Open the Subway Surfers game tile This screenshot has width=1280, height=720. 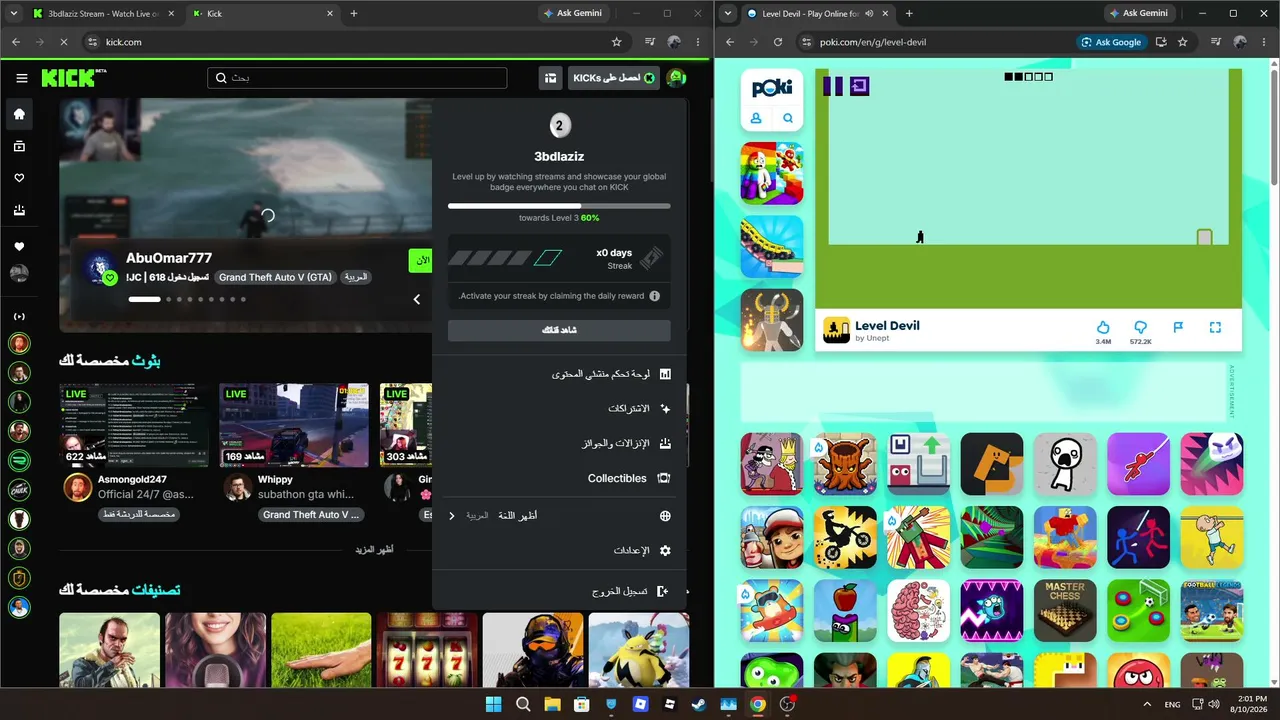(772, 537)
